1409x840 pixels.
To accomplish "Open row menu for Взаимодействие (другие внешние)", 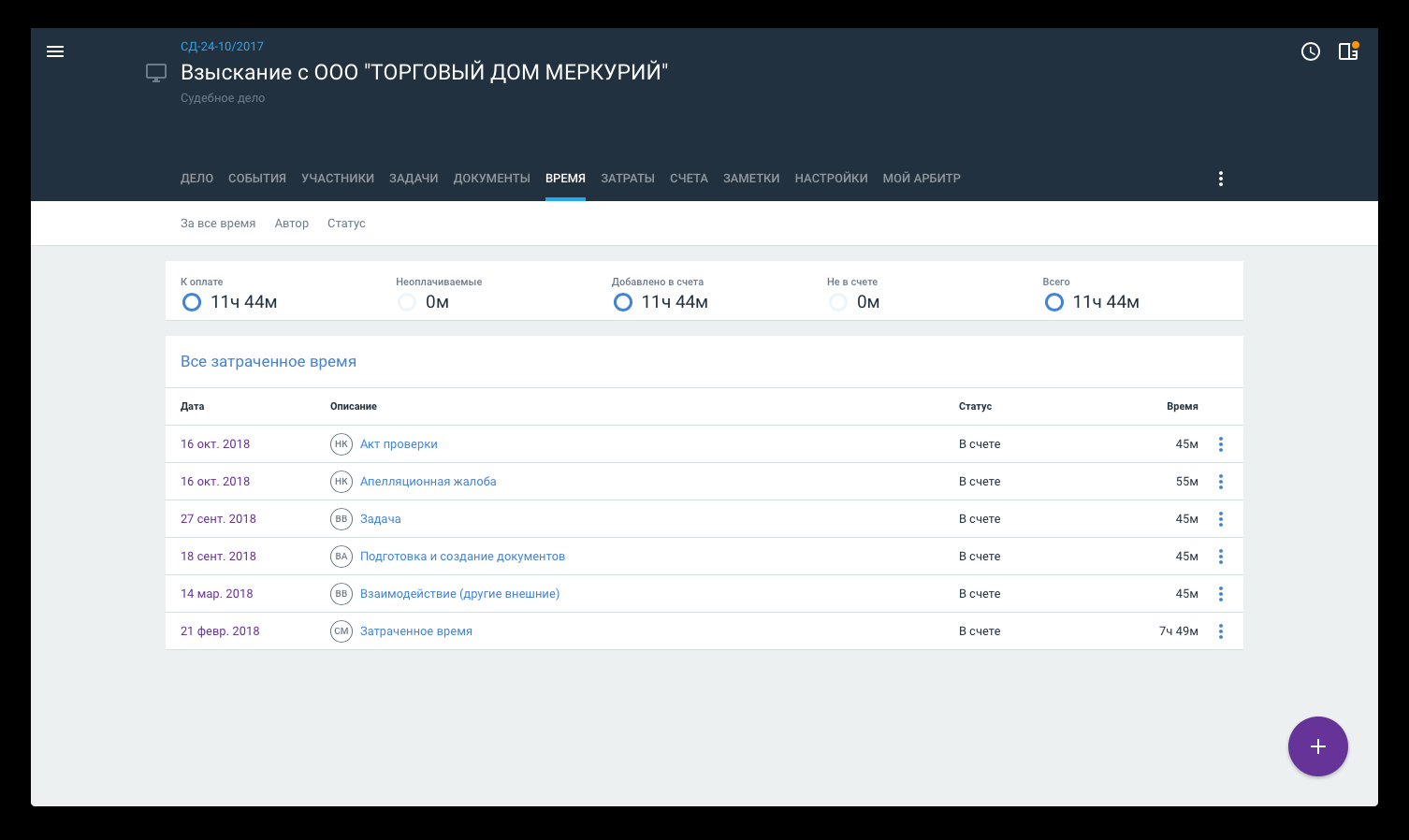I will click(1221, 594).
